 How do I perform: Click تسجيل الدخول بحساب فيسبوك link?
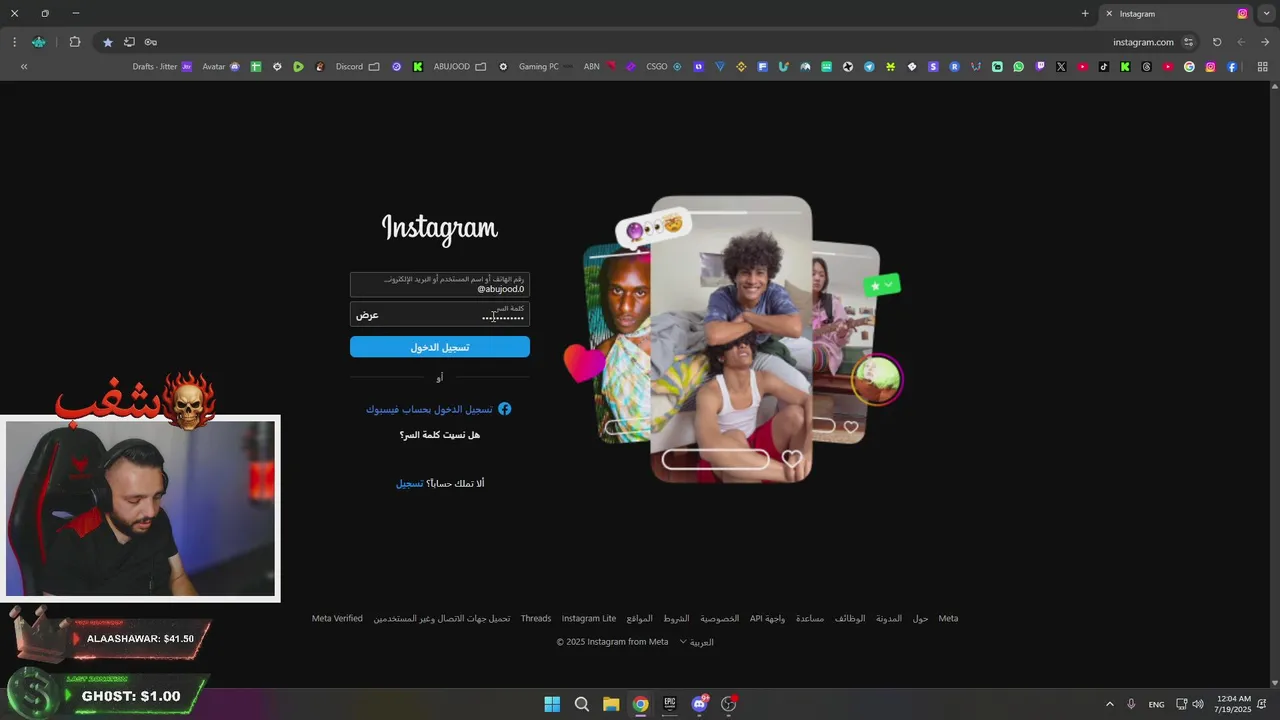click(x=439, y=409)
